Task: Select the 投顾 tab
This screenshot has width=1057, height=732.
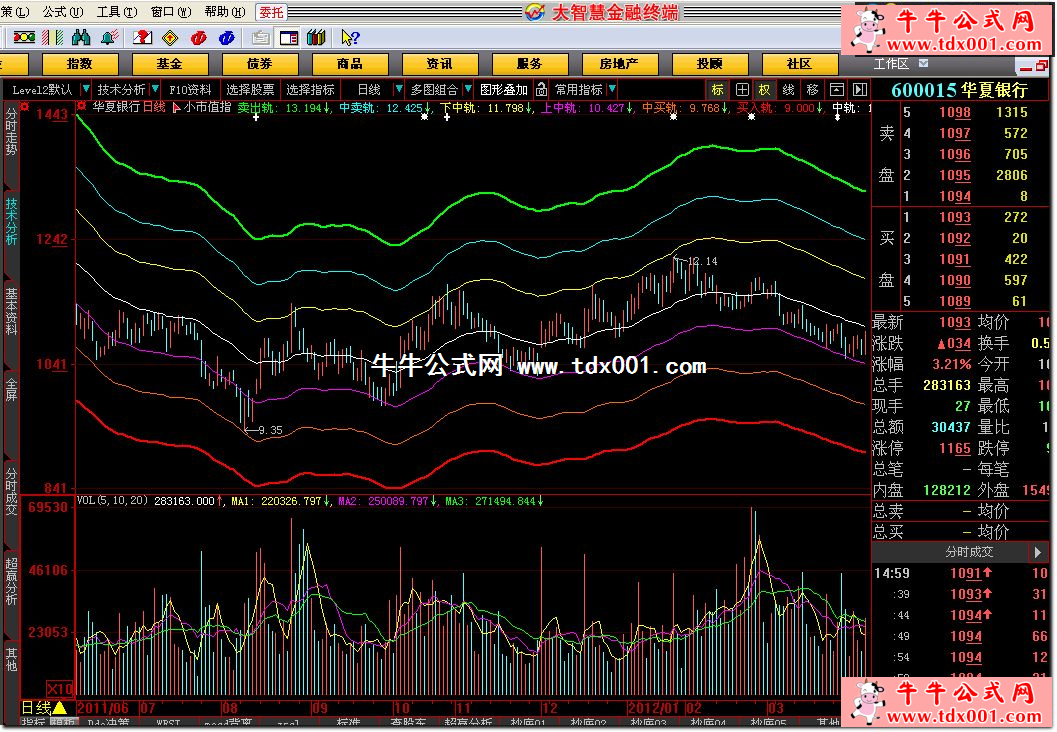Action: pos(709,64)
